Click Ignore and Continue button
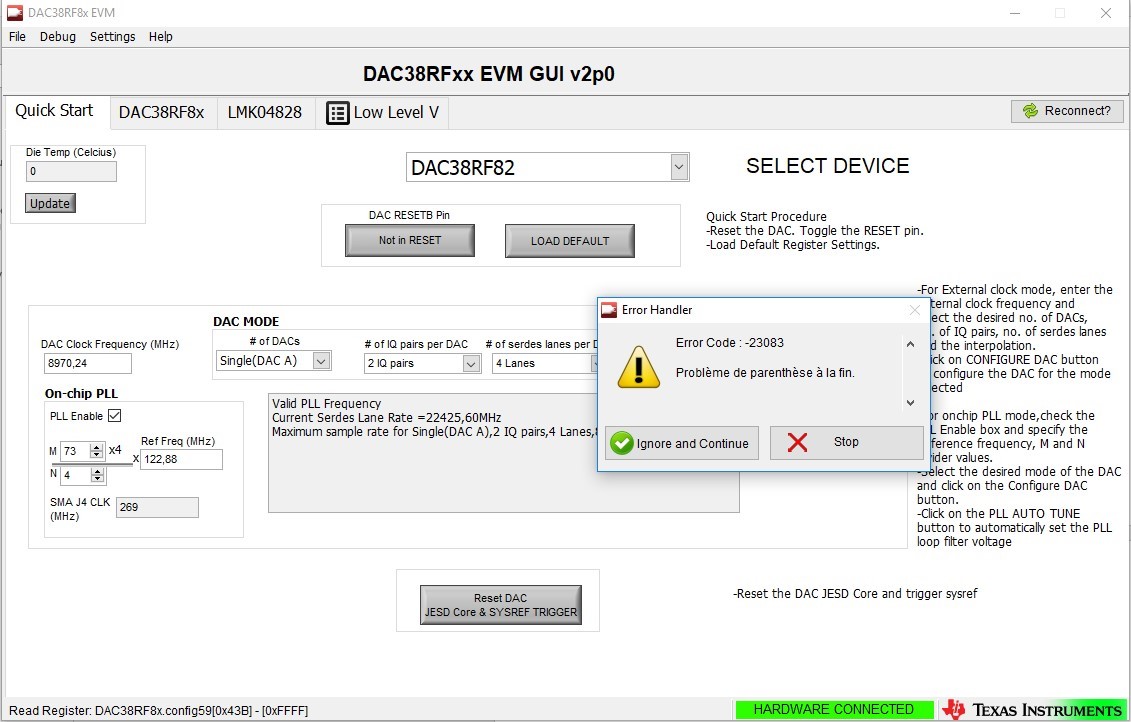Viewport: 1131px width, 722px height. 682,443
